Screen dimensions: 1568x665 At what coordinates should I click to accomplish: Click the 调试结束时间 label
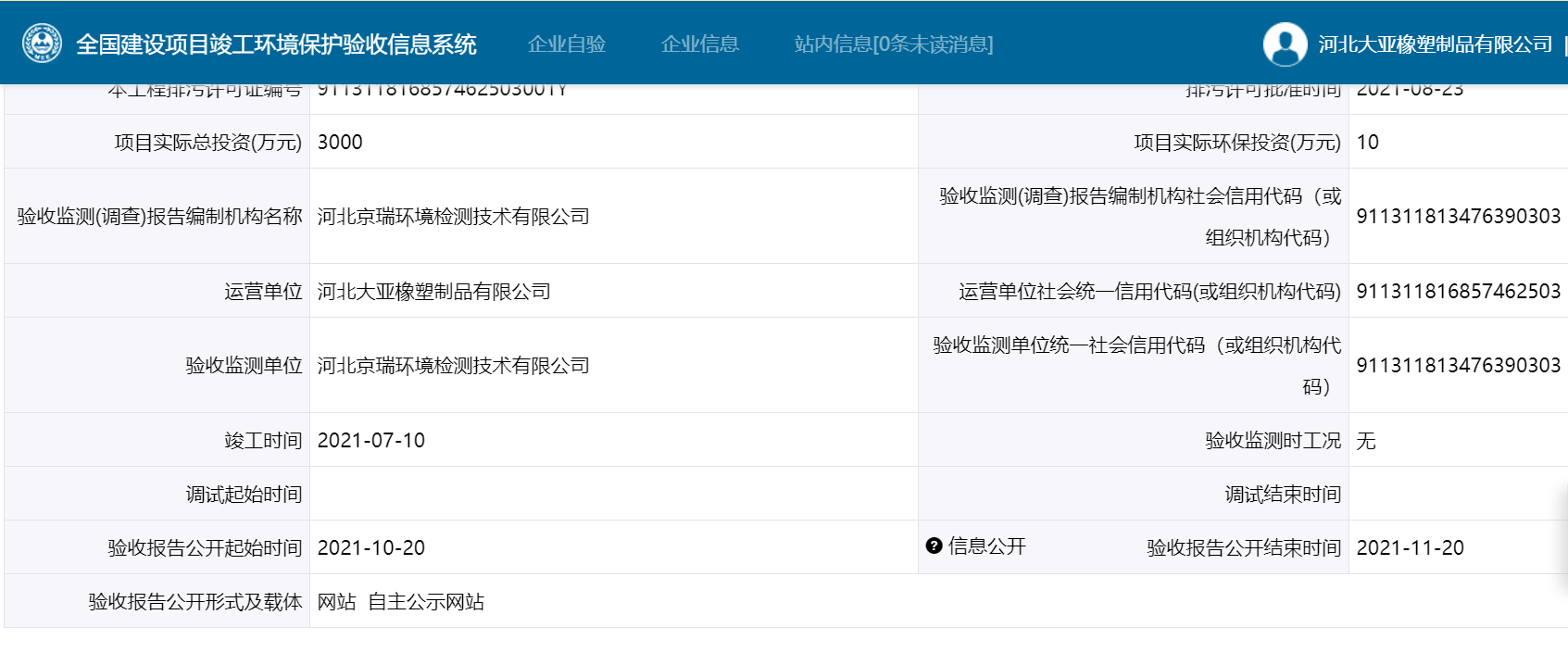pos(1284,494)
